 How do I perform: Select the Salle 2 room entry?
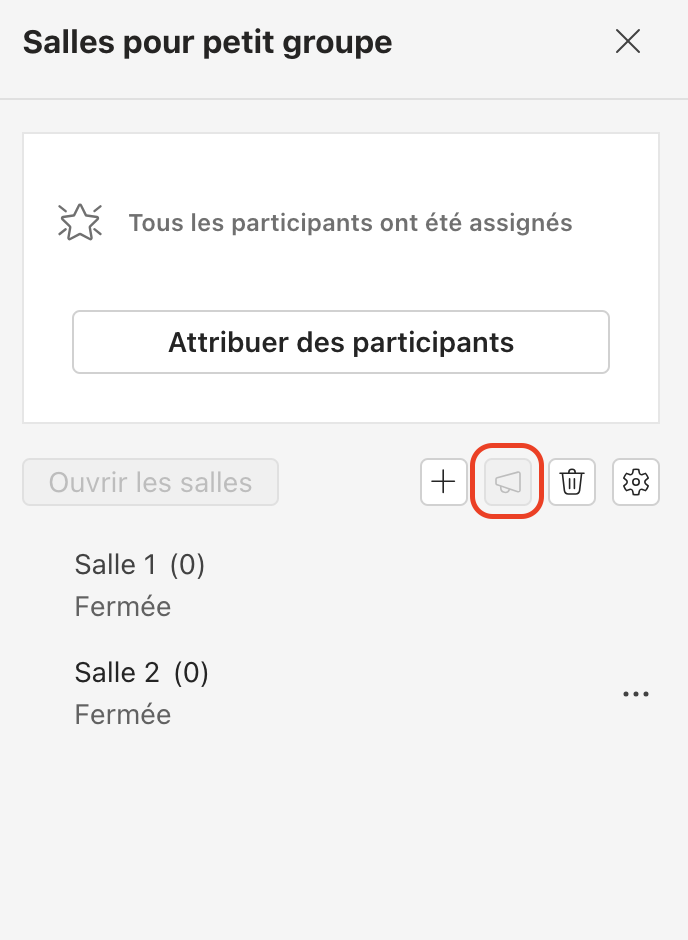(x=117, y=673)
